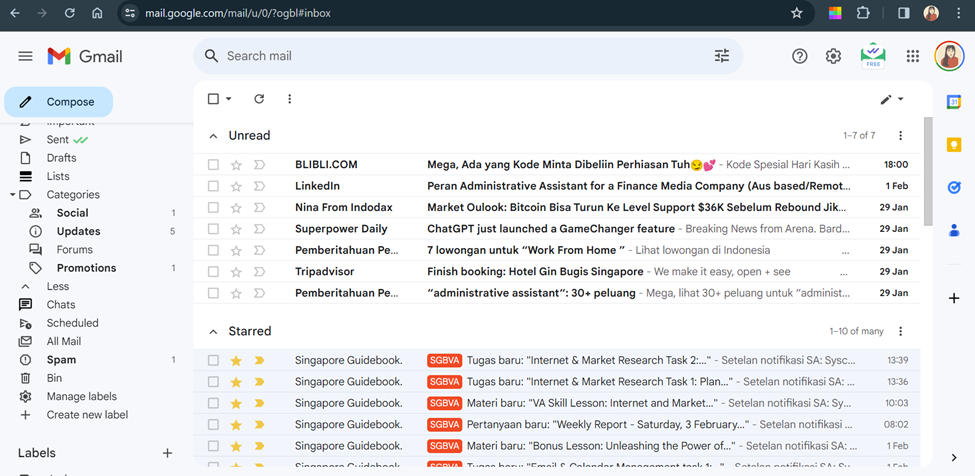Click the Compose button
This screenshot has height=476, width=975.
59,102
